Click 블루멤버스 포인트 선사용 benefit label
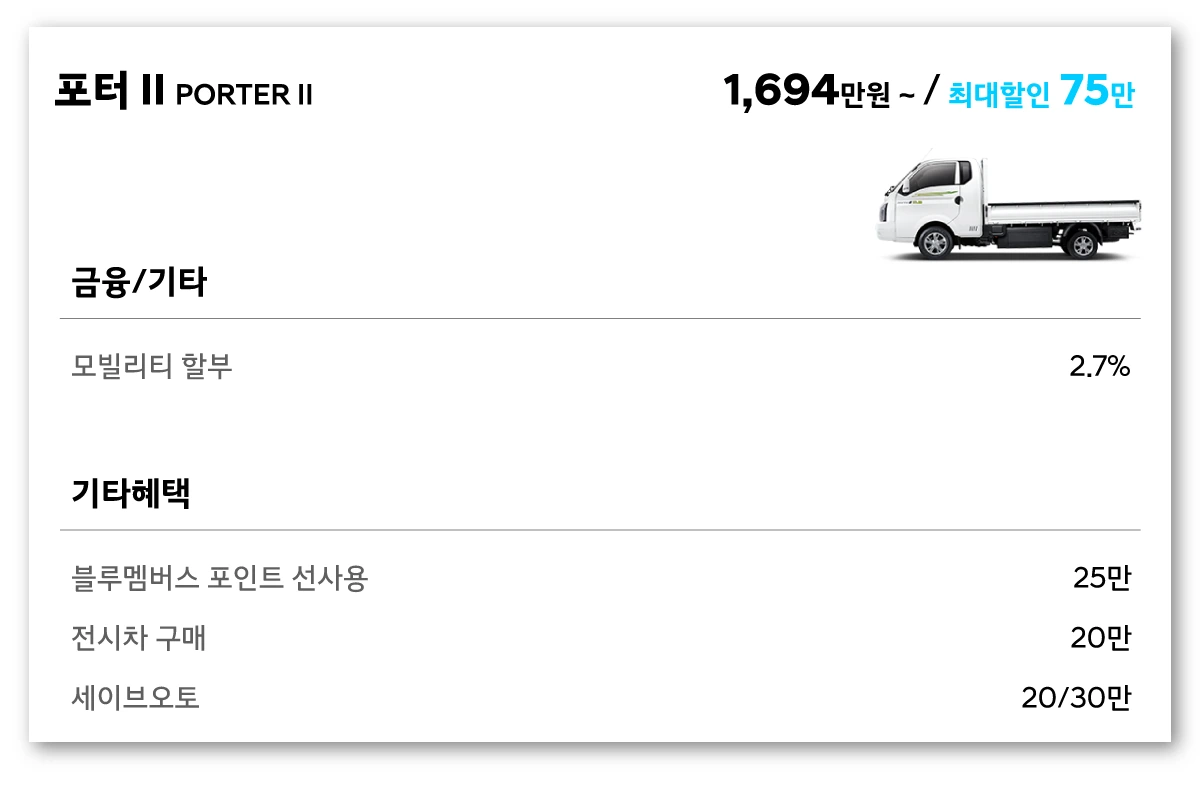The width and height of the screenshot is (1200, 795). [220, 578]
